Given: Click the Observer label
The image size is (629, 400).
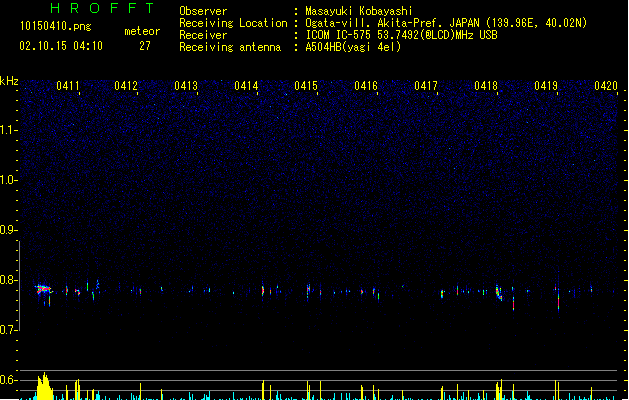Looking at the screenshot, I should click(203, 11).
